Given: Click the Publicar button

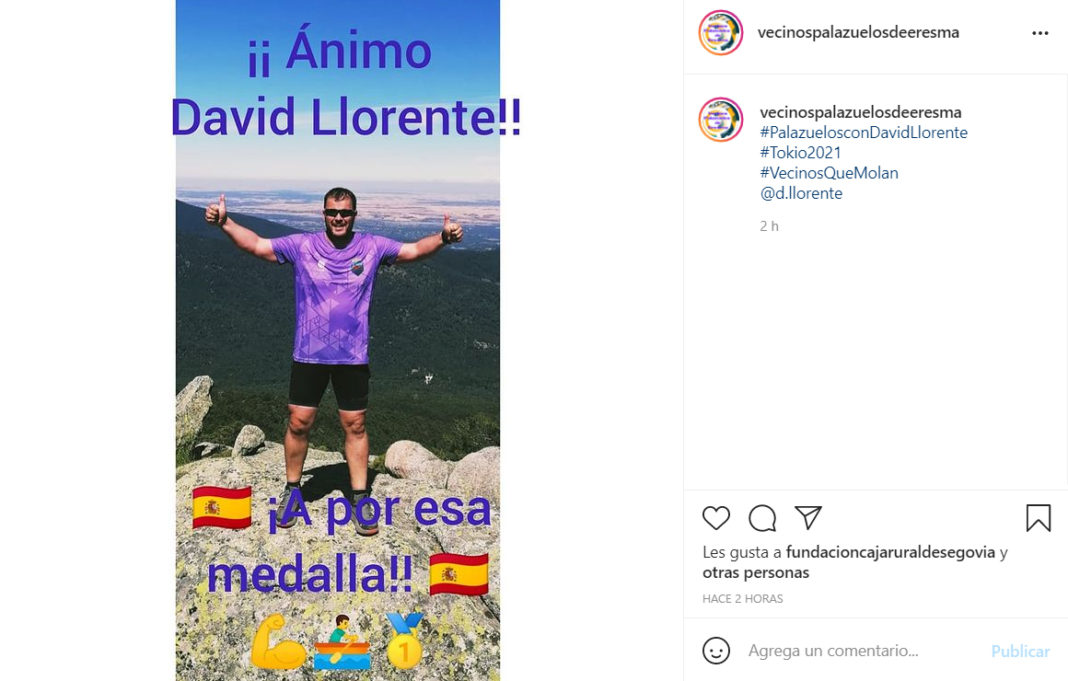Looking at the screenshot, I should point(1020,651).
